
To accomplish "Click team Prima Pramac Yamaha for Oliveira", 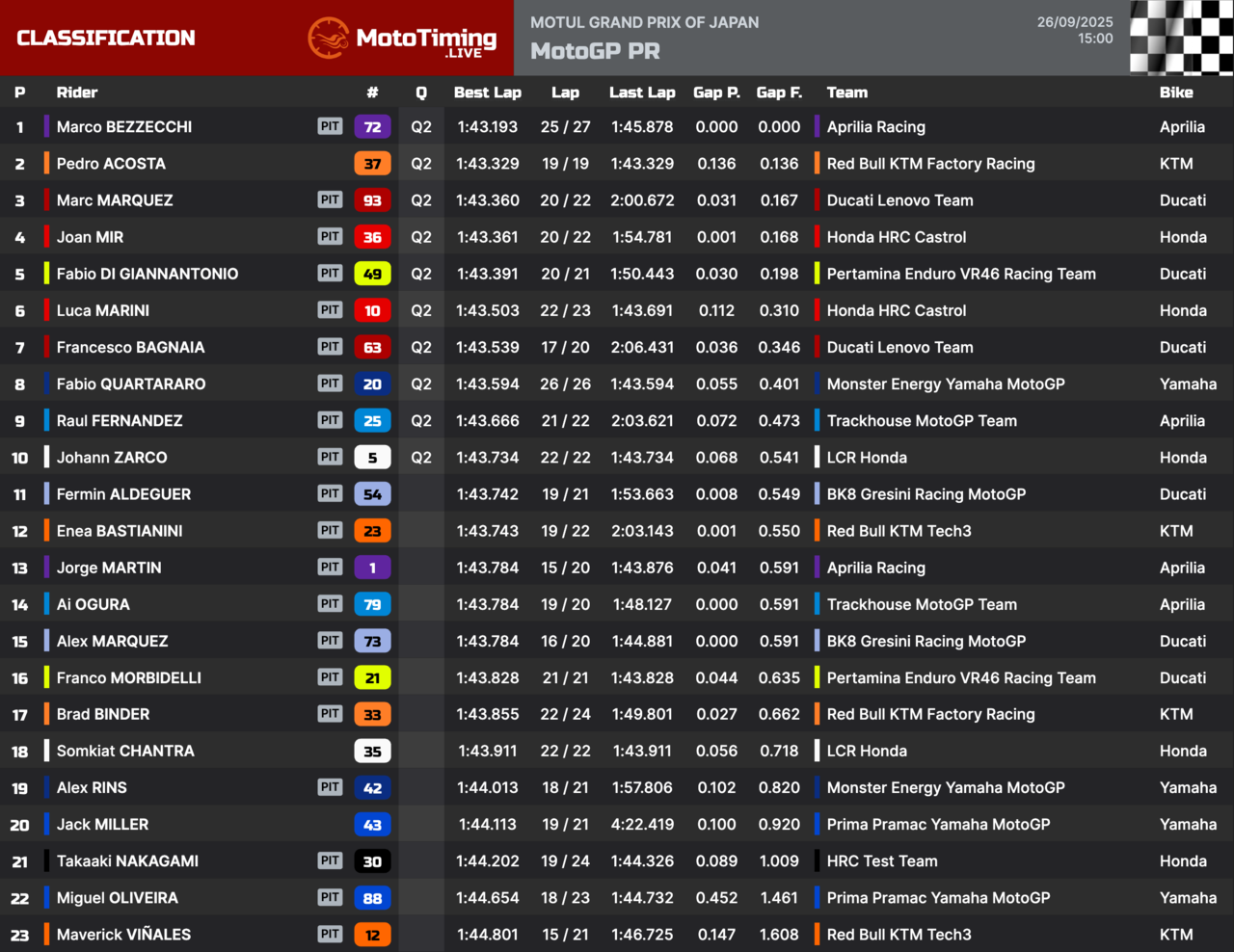I will (x=938, y=897).
